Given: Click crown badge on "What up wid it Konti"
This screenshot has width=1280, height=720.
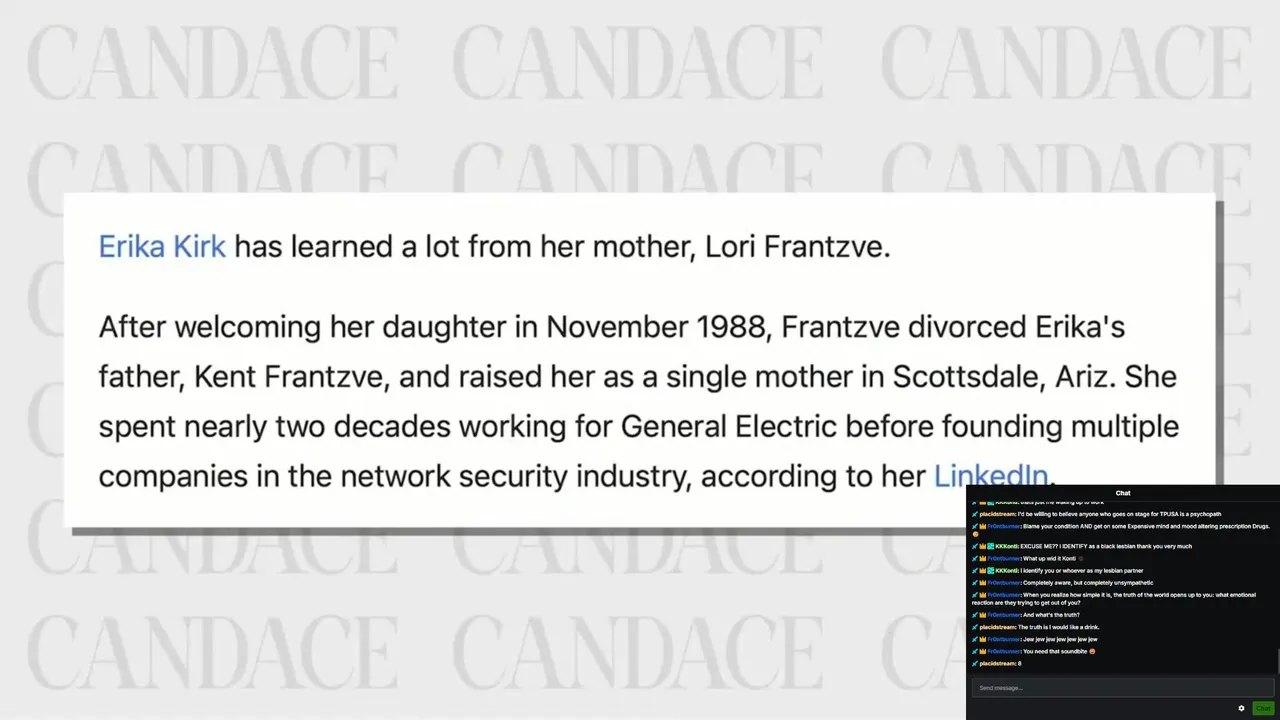Looking at the screenshot, I should point(983,559).
